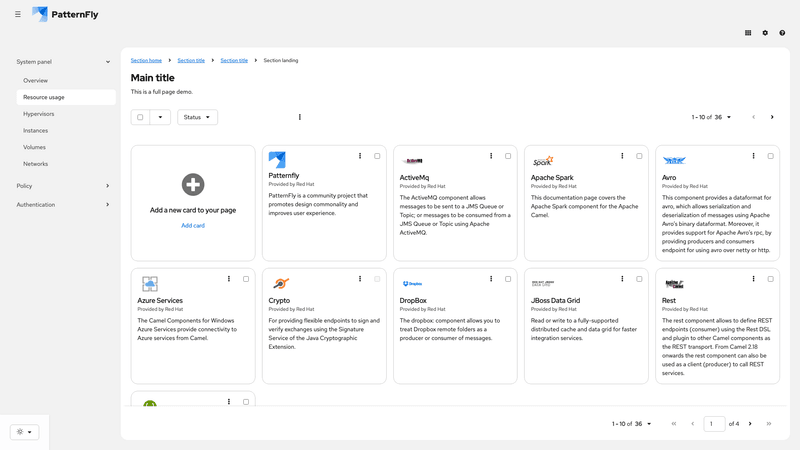Toggle the hamburger navigation menu
This screenshot has width=800, height=450.
[18, 14]
